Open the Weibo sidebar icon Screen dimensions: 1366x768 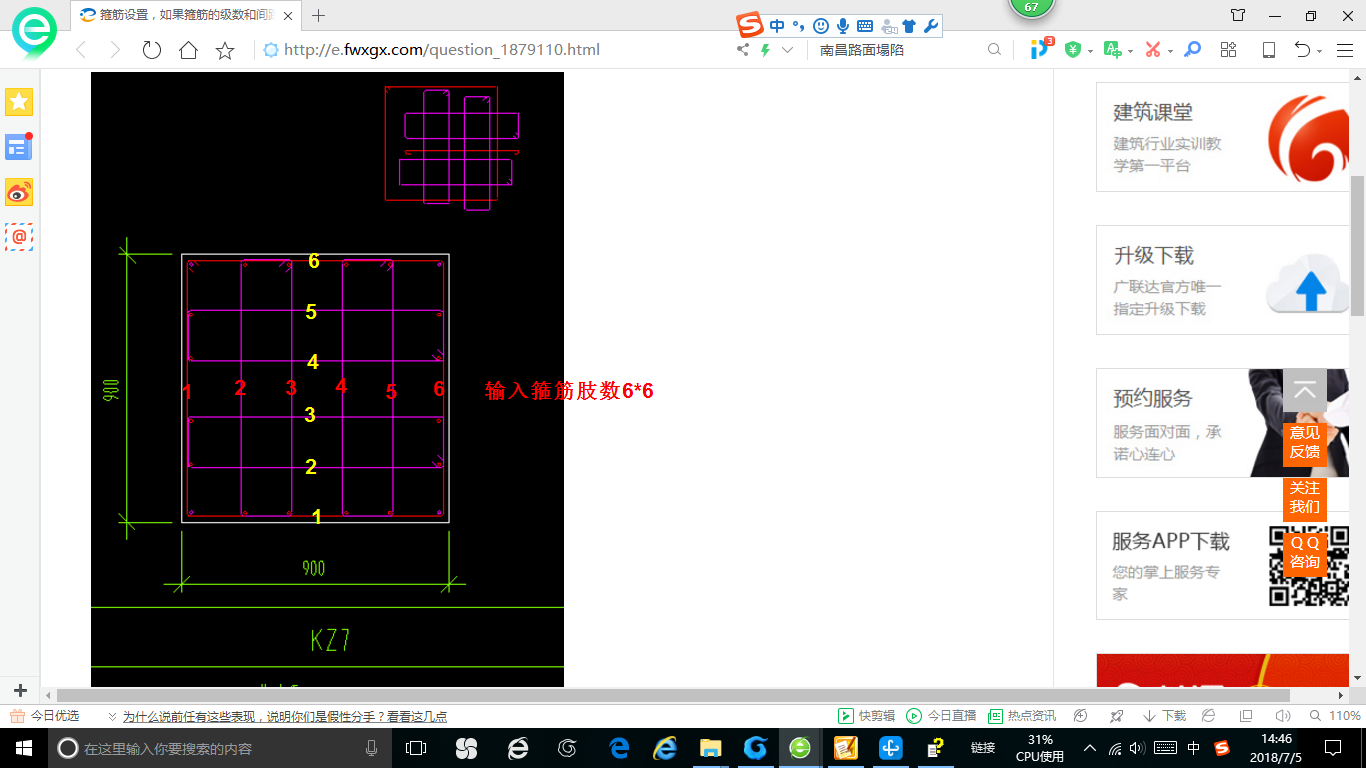pos(19,192)
